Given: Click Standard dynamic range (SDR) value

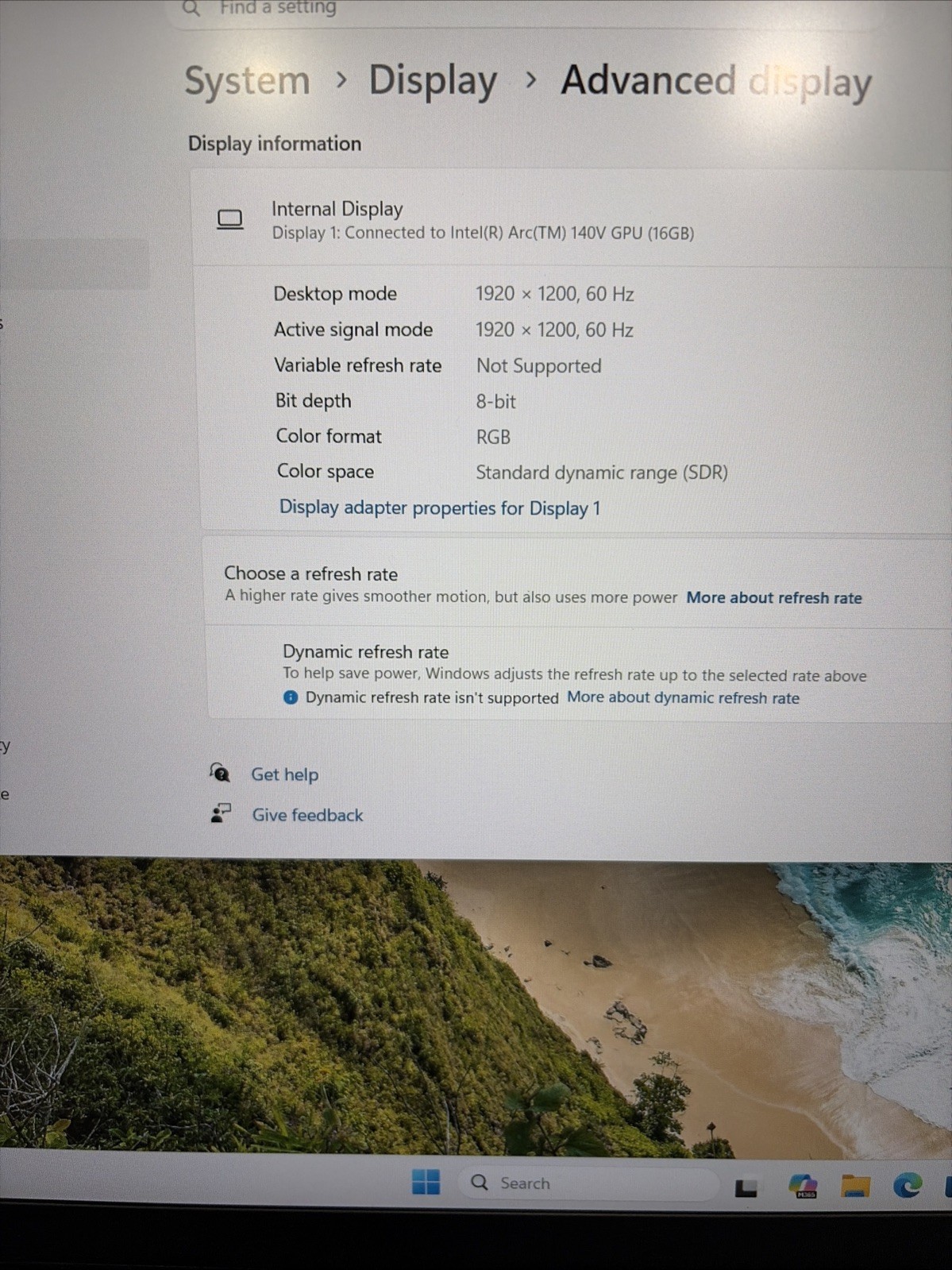Looking at the screenshot, I should click(602, 473).
